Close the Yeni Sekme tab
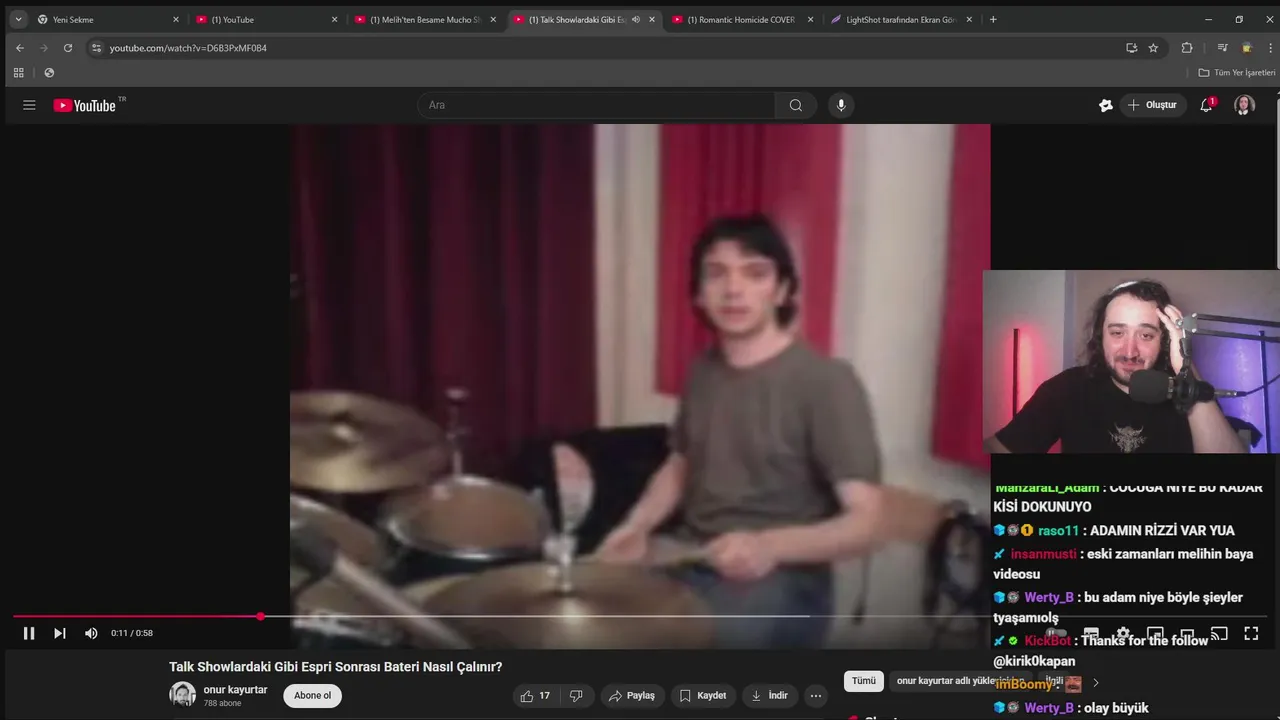This screenshot has width=1280, height=720. (x=176, y=19)
